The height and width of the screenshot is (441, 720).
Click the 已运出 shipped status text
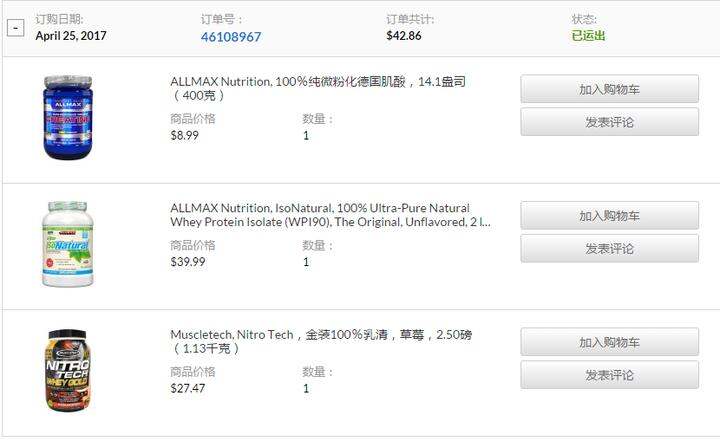click(588, 35)
